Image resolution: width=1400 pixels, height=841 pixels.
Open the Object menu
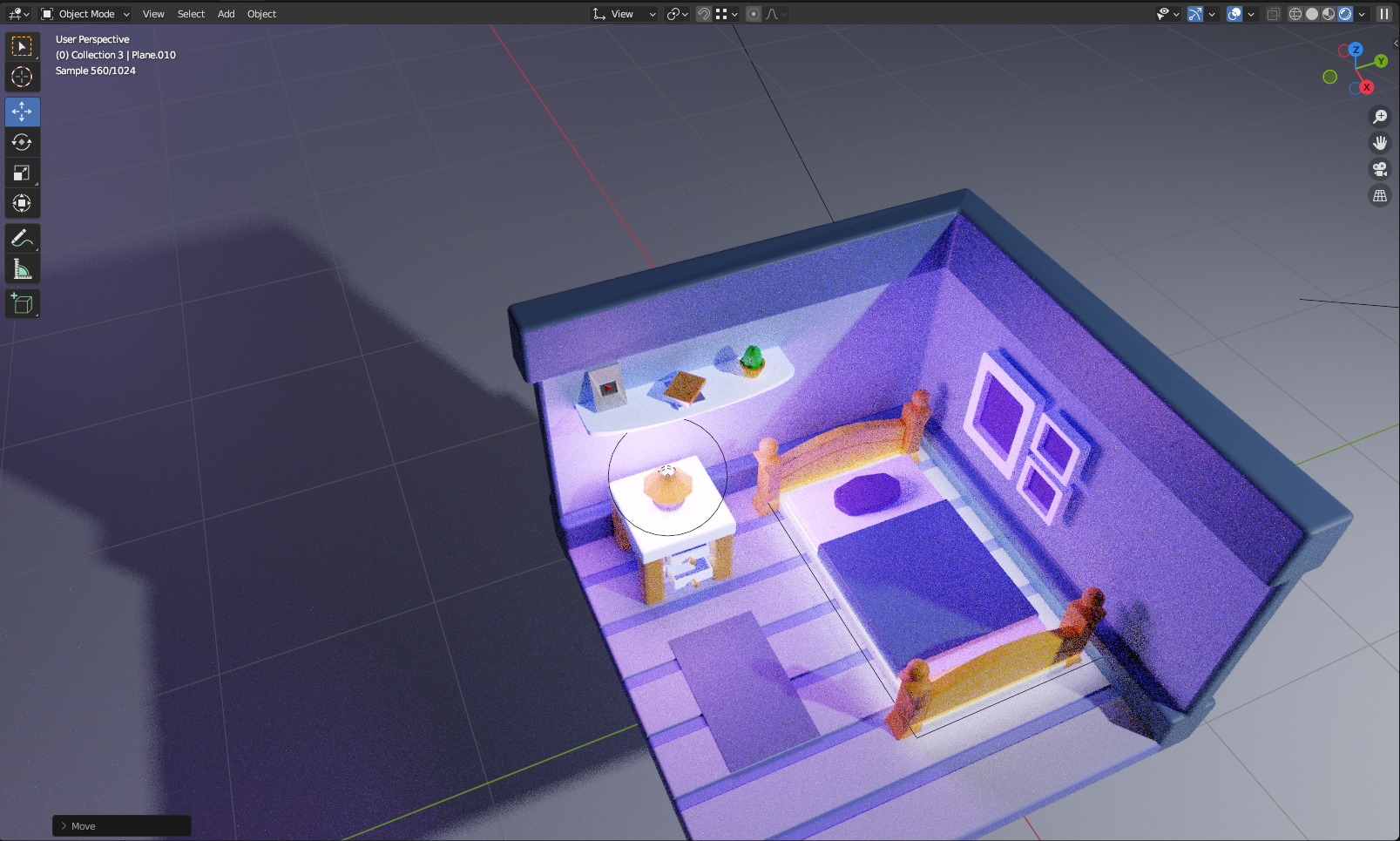pyautogui.click(x=261, y=14)
